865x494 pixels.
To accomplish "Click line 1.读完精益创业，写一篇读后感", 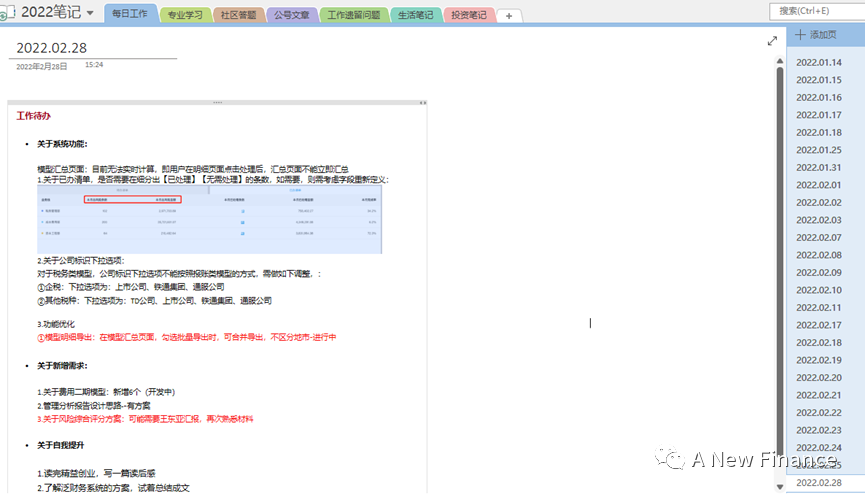I will coord(96,474).
